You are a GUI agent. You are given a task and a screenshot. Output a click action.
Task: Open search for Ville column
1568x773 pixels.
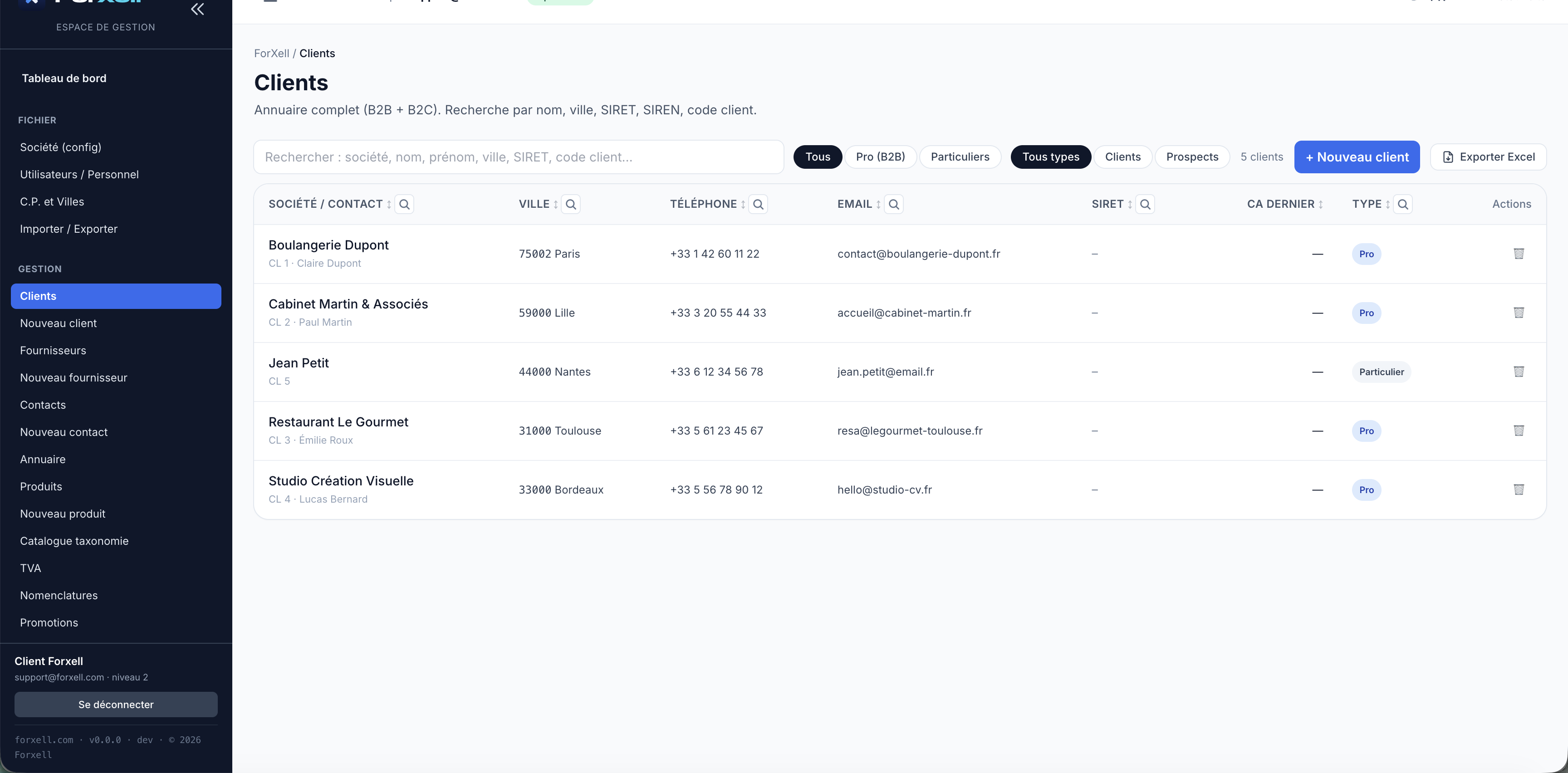tap(571, 205)
